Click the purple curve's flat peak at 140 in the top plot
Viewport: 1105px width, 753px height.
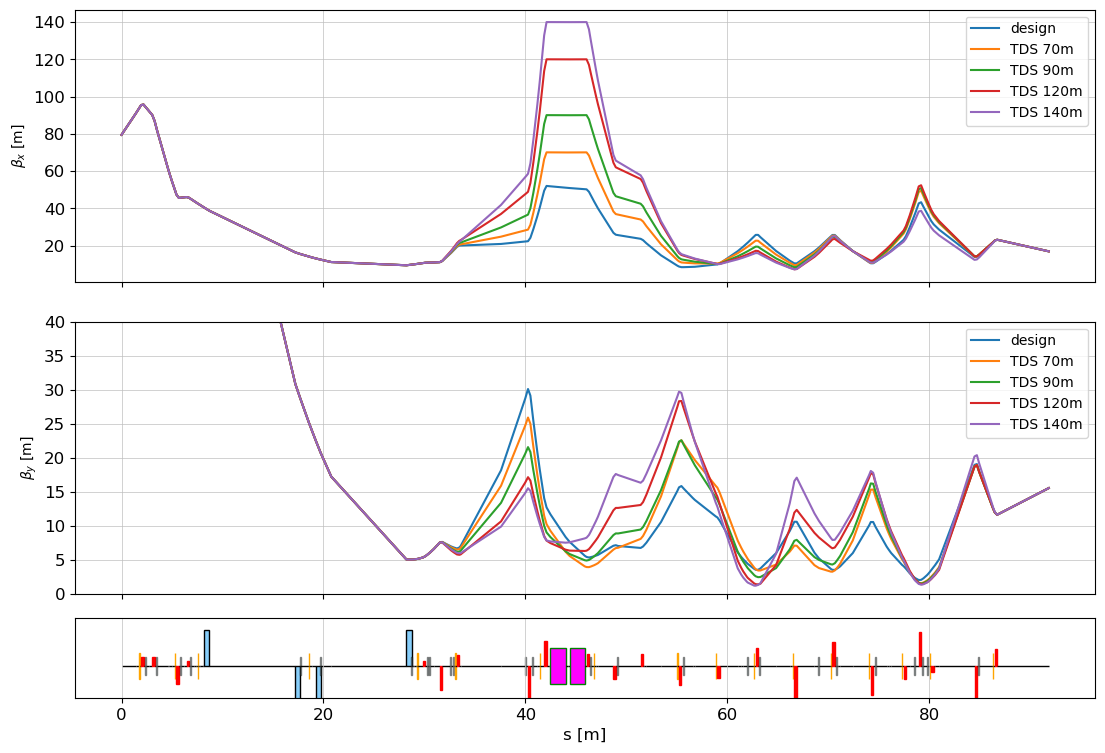point(566,22)
